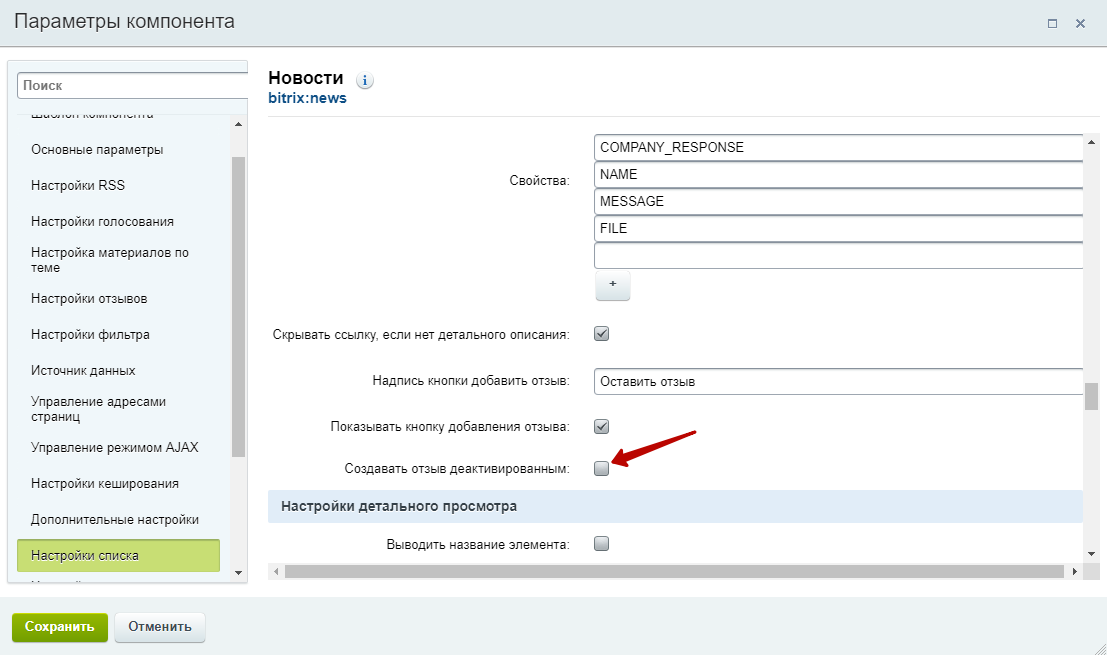Click the content vertical scrollbar thumb
1107x655 pixels.
pyautogui.click(x=1091, y=396)
